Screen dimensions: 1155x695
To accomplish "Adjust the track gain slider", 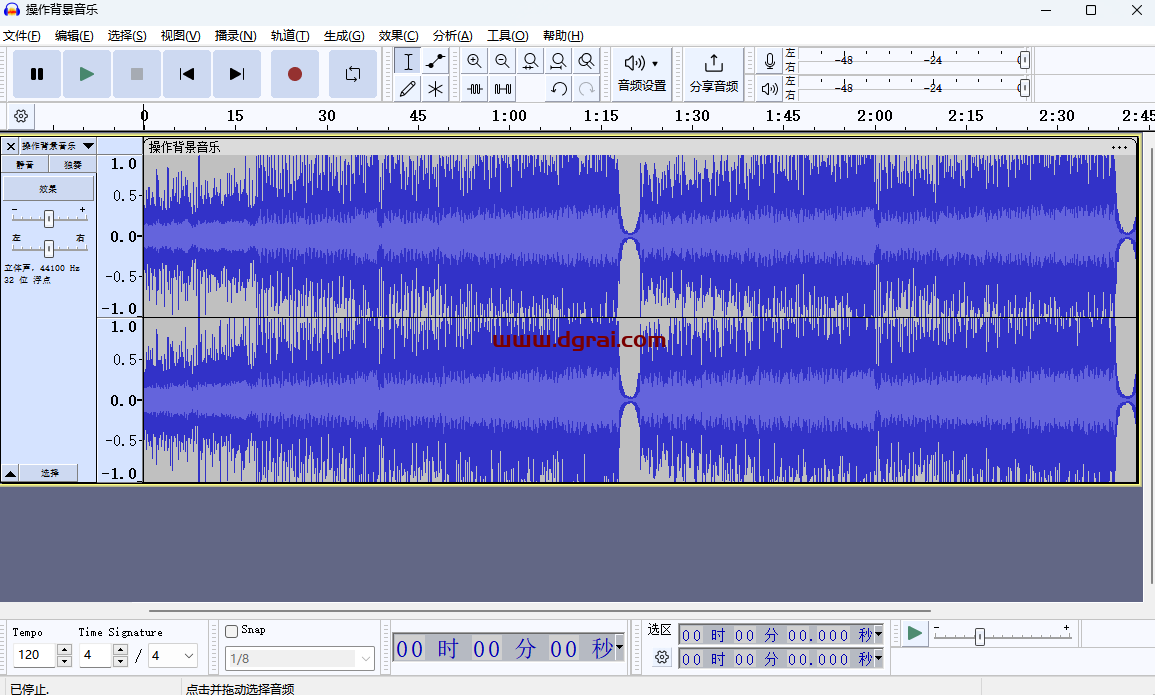I will point(49,218).
